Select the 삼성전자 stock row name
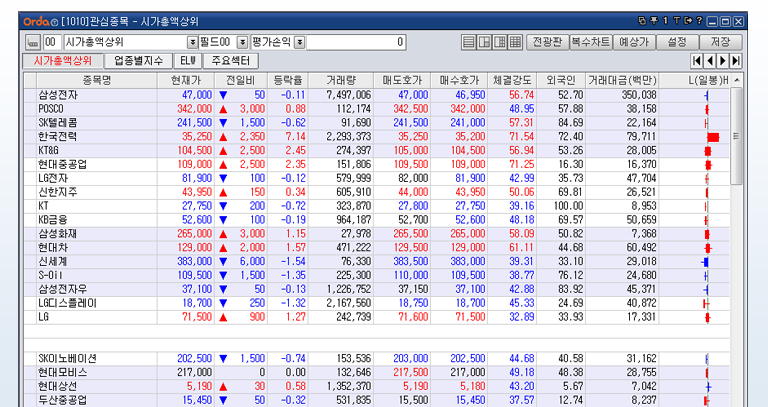Image resolution: width=768 pixels, height=407 pixels. 58,95
